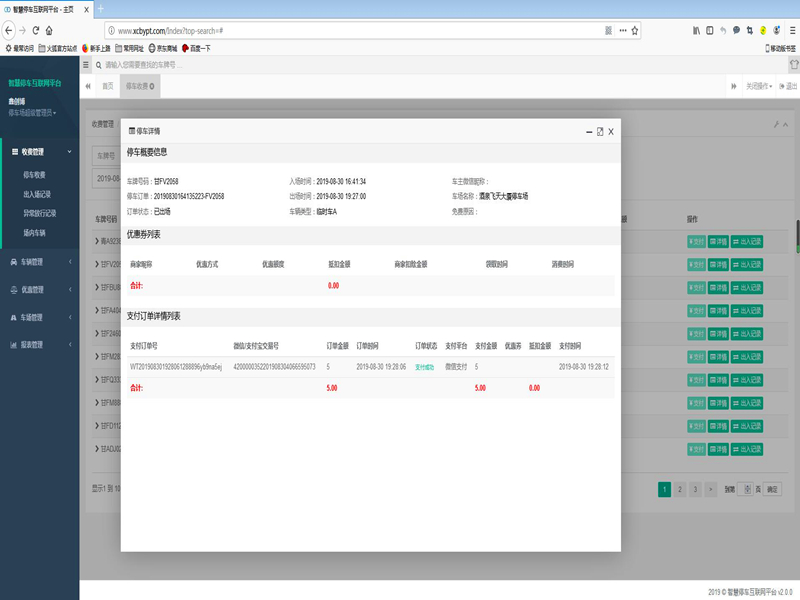Collapse the 收费管理 sidebar menu
800x600 pixels.
38,152
